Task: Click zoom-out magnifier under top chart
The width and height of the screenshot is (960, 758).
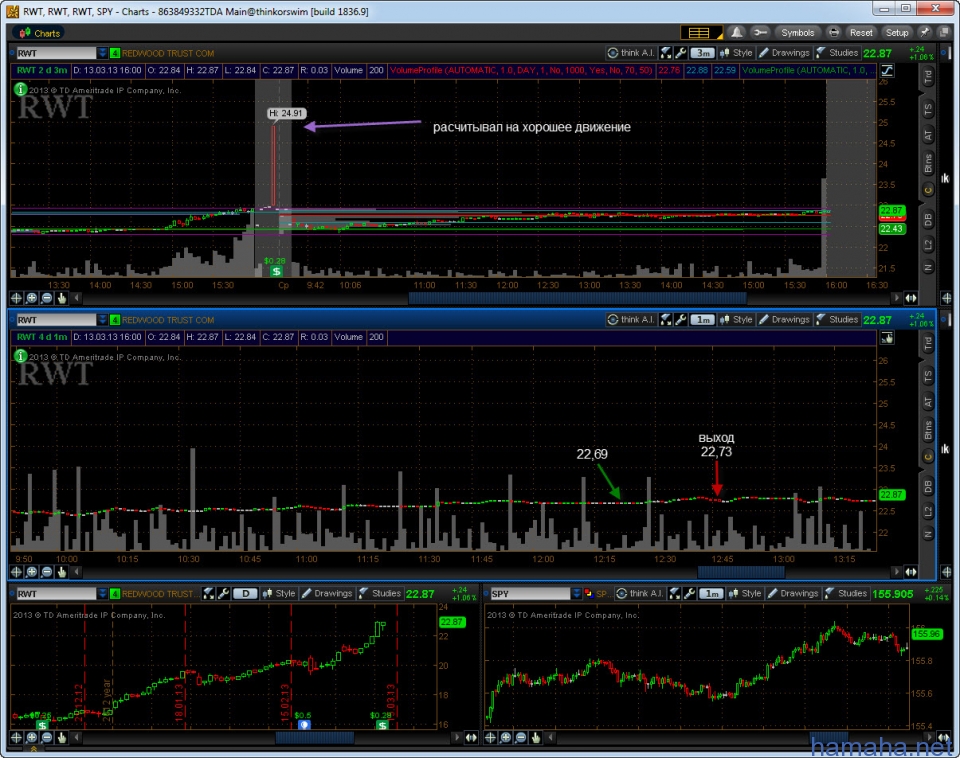Action: coord(47,298)
